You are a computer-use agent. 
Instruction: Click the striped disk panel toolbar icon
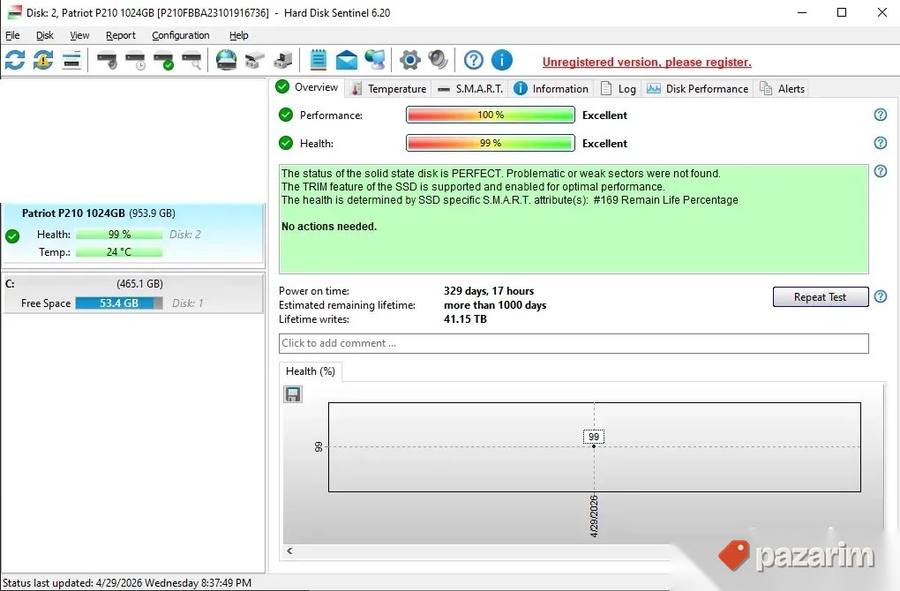[72, 60]
